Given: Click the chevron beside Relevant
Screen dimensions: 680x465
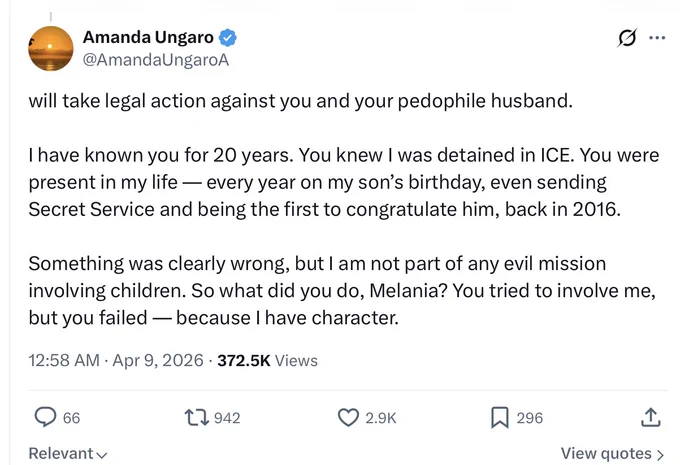Looking at the screenshot, I should [x=101, y=455].
